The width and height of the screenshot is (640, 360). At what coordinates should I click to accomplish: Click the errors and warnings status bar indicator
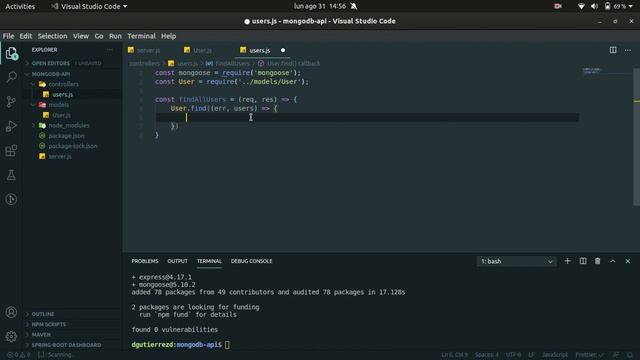19,355
